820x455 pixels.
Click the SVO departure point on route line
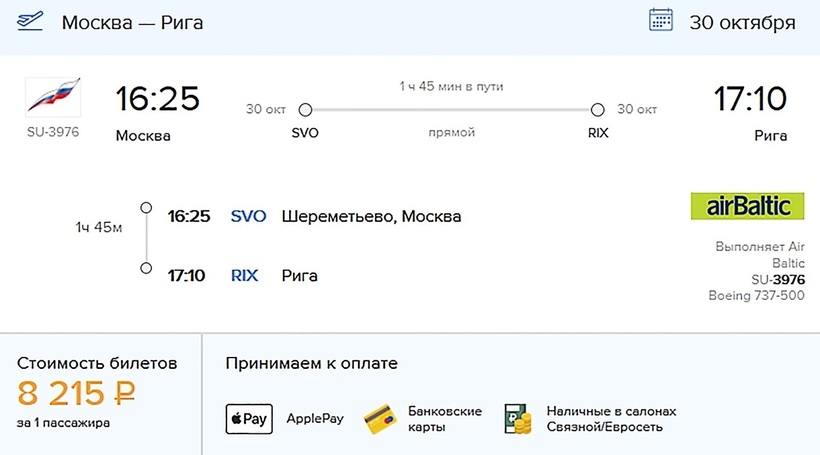click(306, 110)
